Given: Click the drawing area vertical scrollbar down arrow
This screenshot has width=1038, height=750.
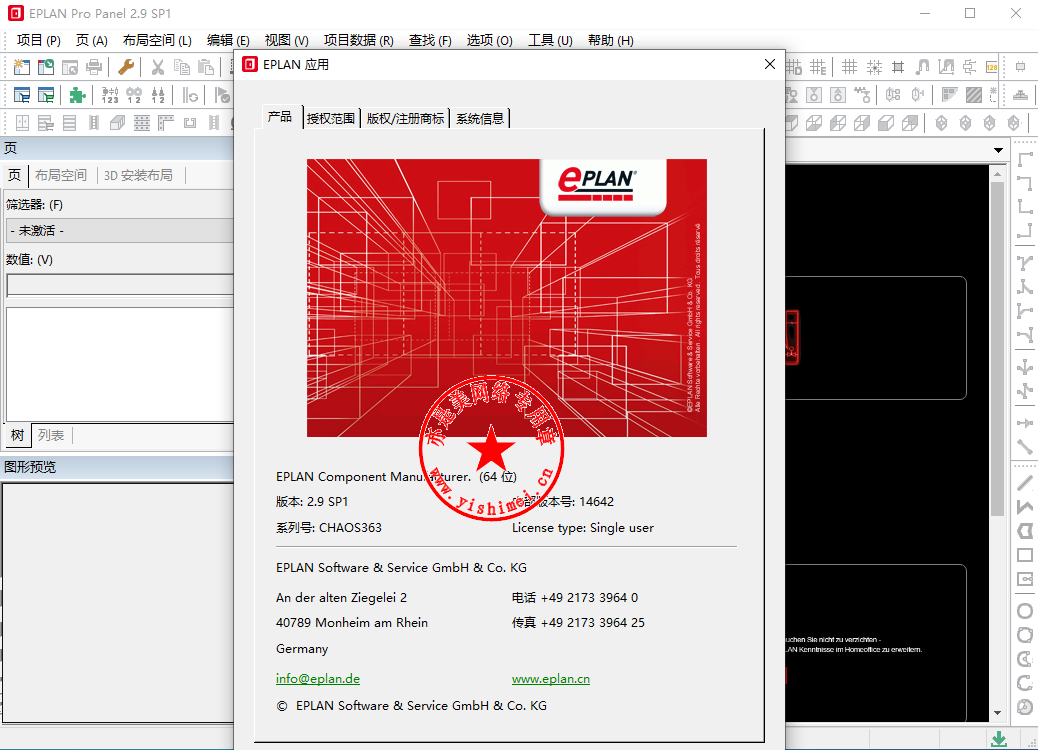Looking at the screenshot, I should (998, 713).
